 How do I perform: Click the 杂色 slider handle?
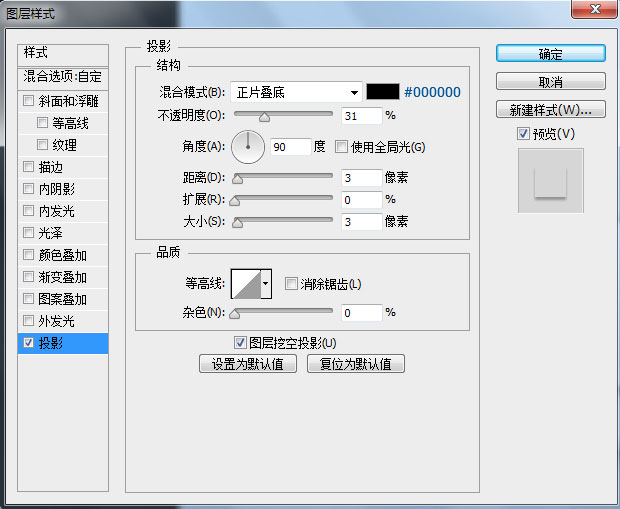234,314
